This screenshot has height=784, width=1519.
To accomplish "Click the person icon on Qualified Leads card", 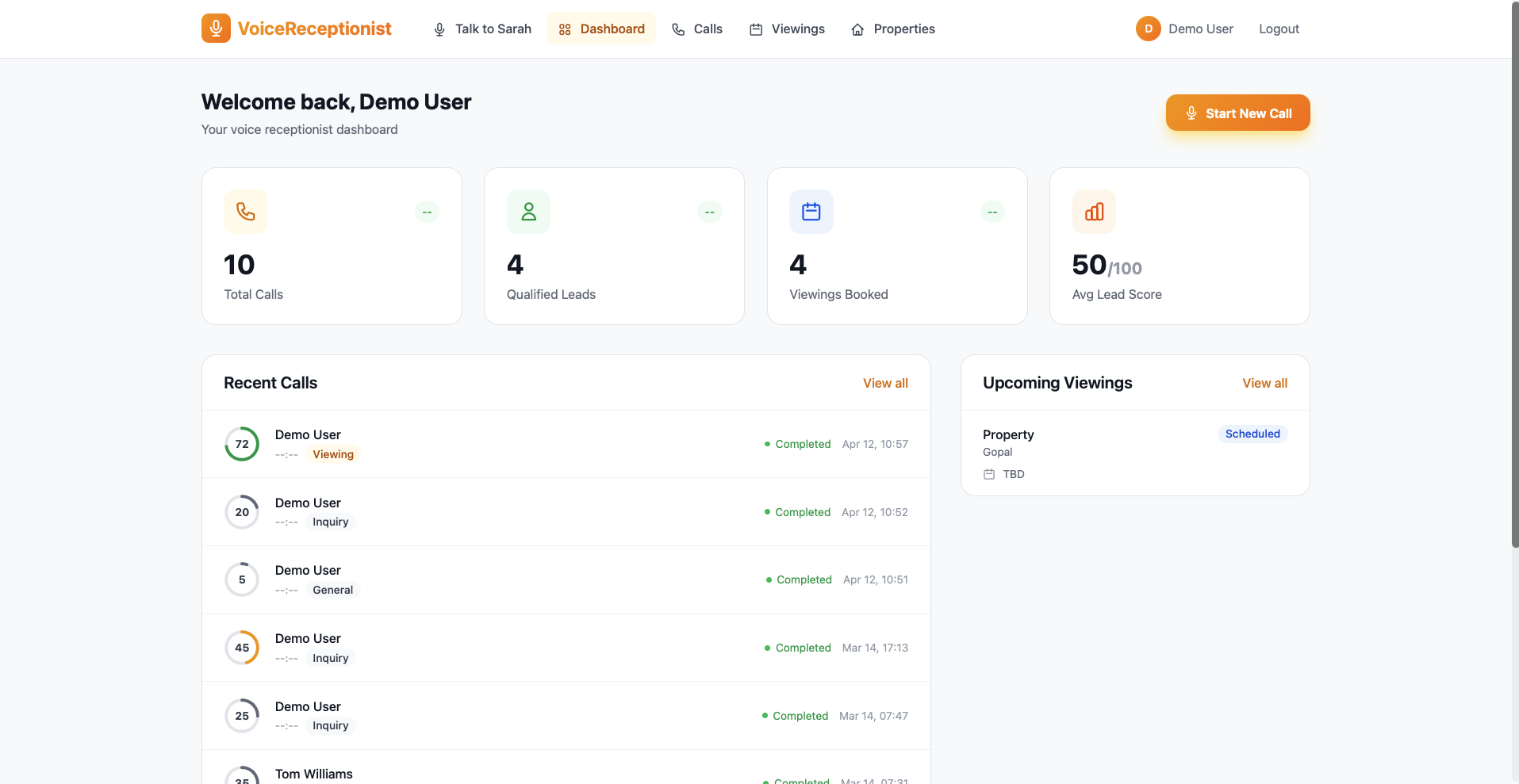I will coord(528,212).
